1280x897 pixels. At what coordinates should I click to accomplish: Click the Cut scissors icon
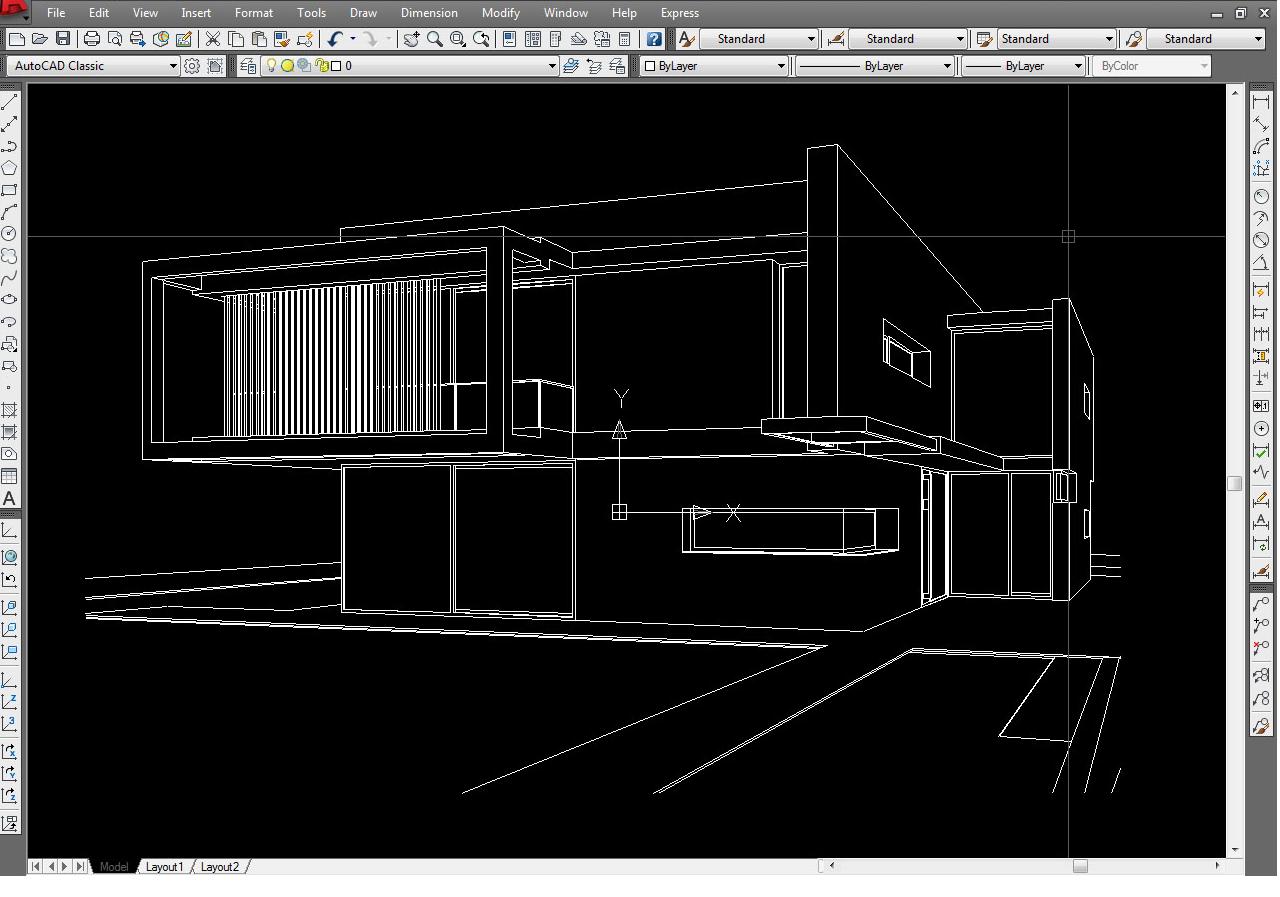coord(212,39)
